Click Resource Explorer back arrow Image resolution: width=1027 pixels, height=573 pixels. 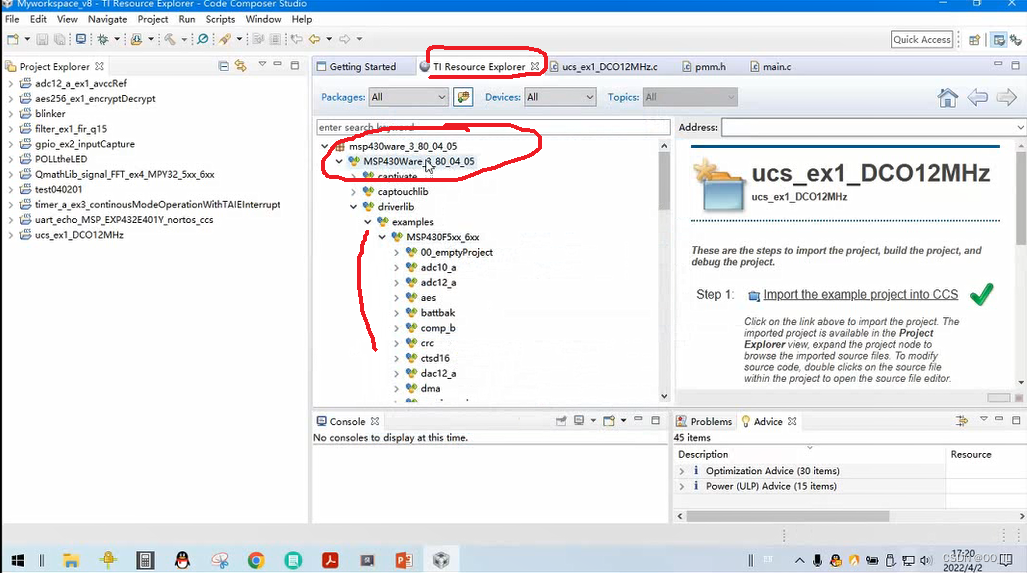pos(977,98)
